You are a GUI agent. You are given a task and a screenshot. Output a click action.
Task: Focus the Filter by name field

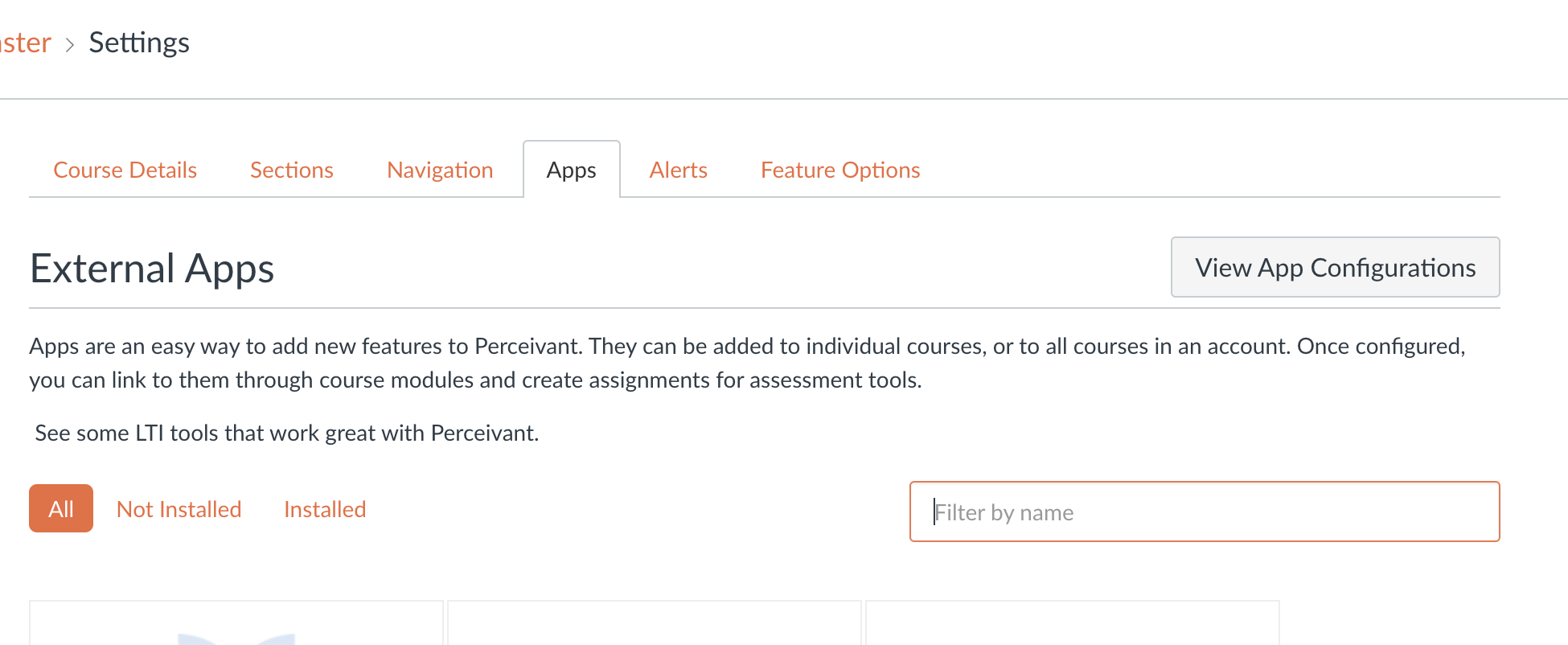click(1205, 511)
